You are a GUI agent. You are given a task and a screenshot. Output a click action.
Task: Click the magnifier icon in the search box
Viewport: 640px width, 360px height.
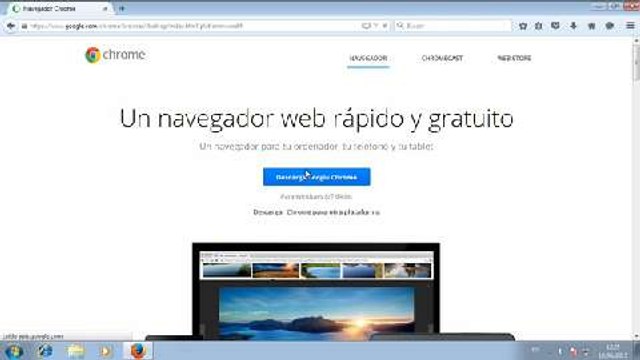pos(400,25)
